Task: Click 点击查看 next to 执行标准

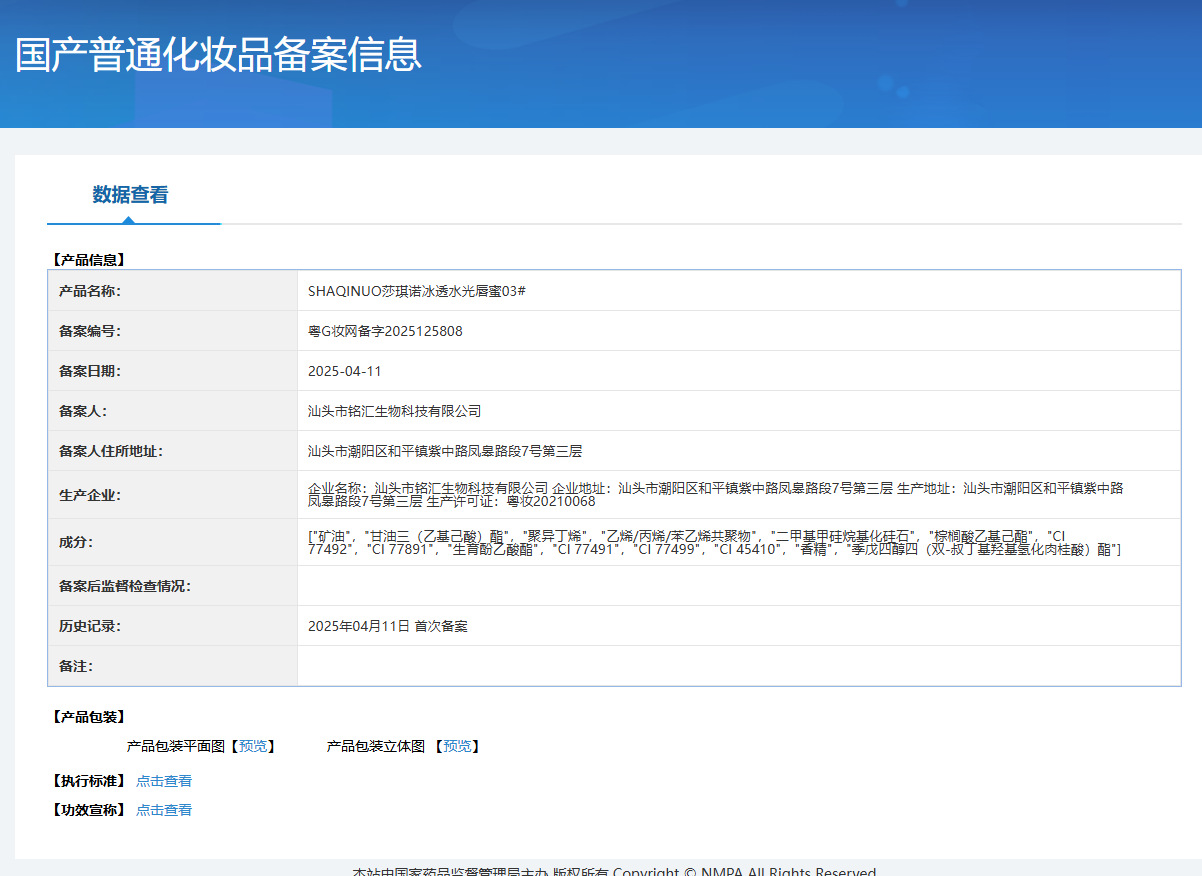Action: pos(164,781)
